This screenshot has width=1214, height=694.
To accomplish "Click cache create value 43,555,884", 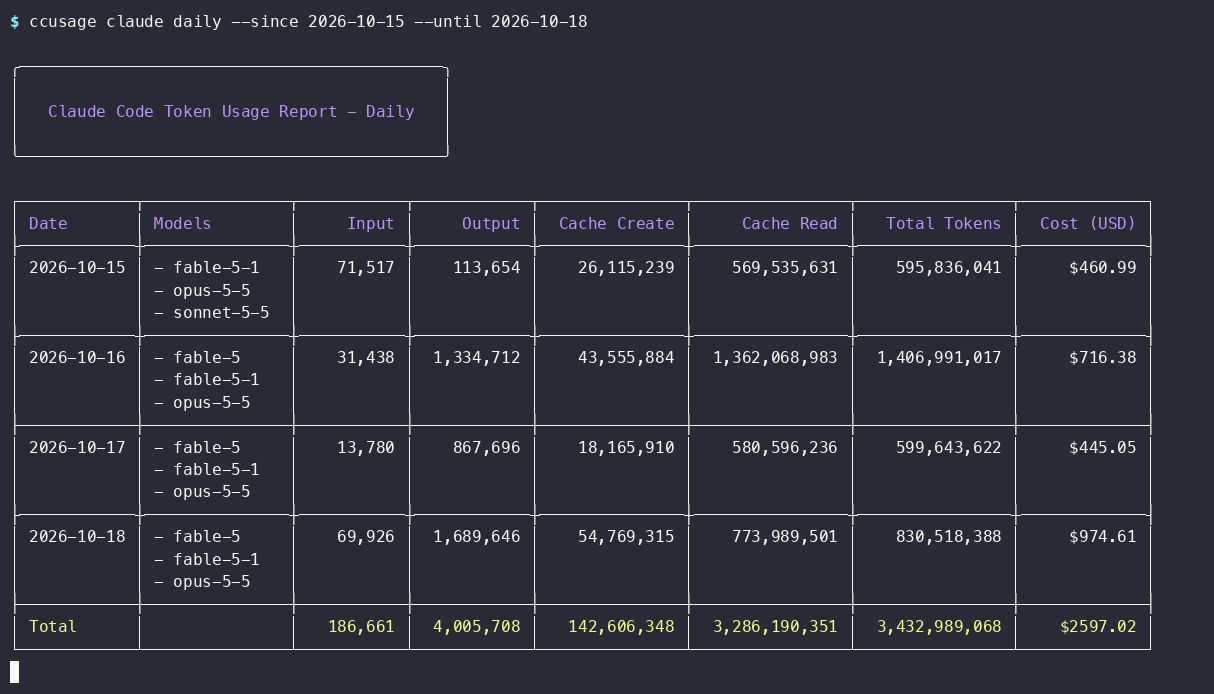I will pyautogui.click(x=626, y=357).
